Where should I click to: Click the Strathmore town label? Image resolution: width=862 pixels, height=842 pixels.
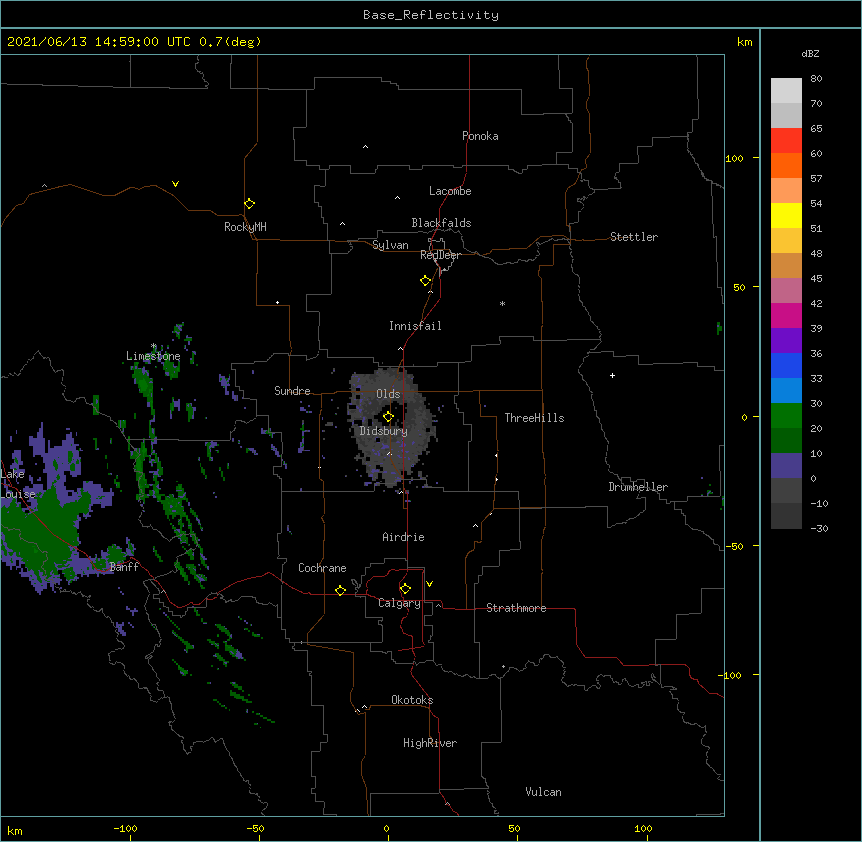coord(516,608)
